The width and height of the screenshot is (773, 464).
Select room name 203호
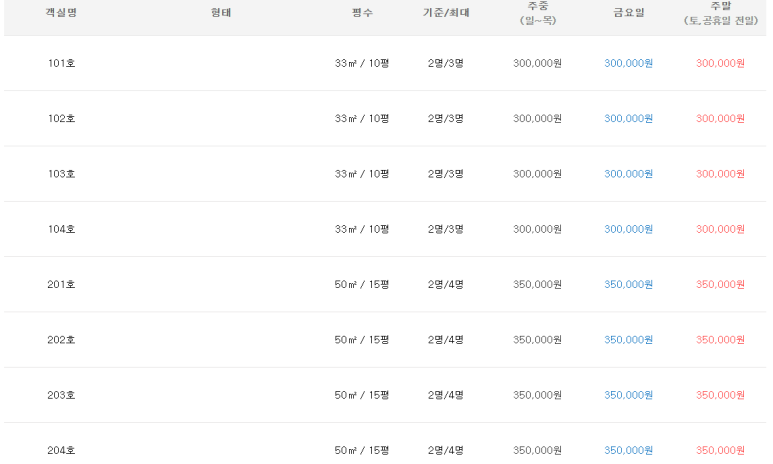pyautogui.click(x=61, y=395)
